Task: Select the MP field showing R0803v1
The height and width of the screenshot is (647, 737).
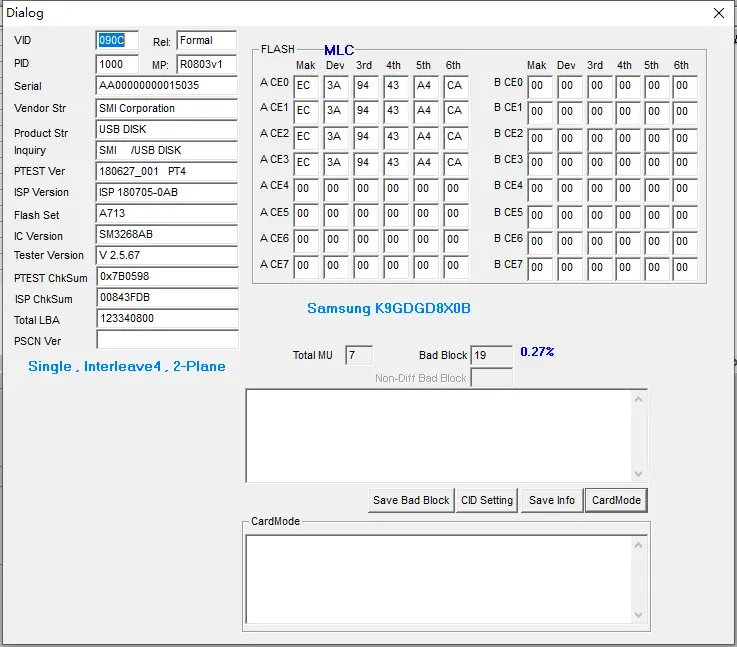Action: [x=206, y=64]
